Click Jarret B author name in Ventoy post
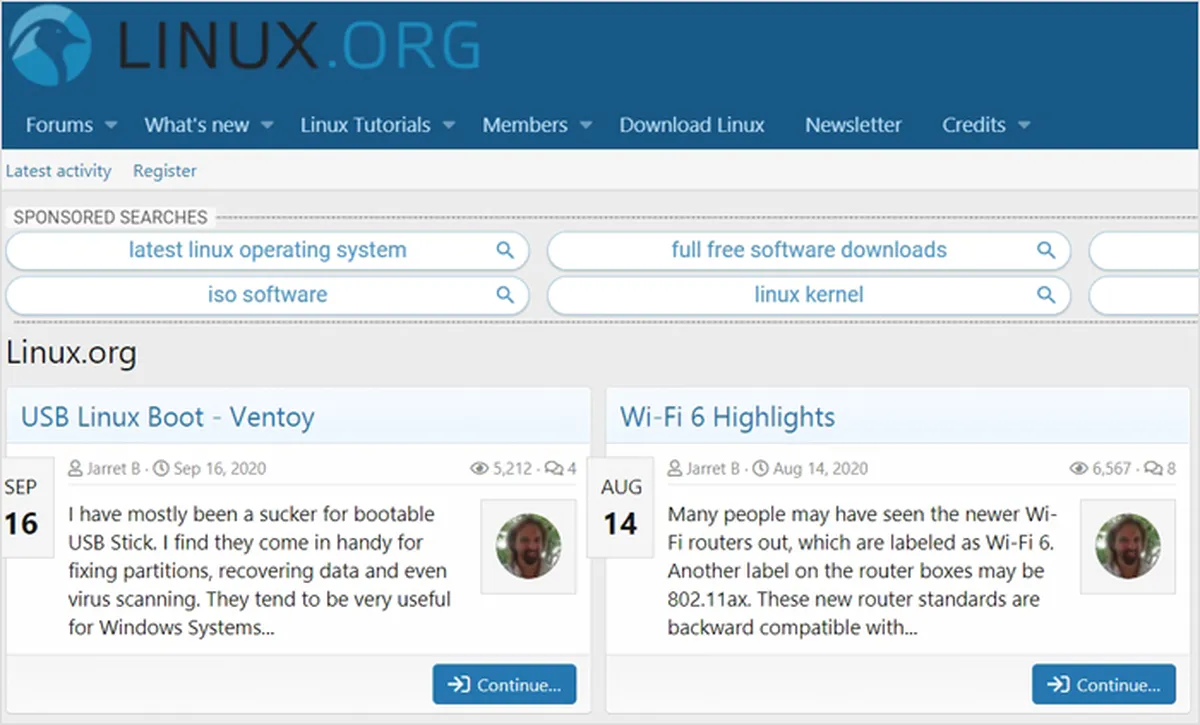 click(x=114, y=468)
